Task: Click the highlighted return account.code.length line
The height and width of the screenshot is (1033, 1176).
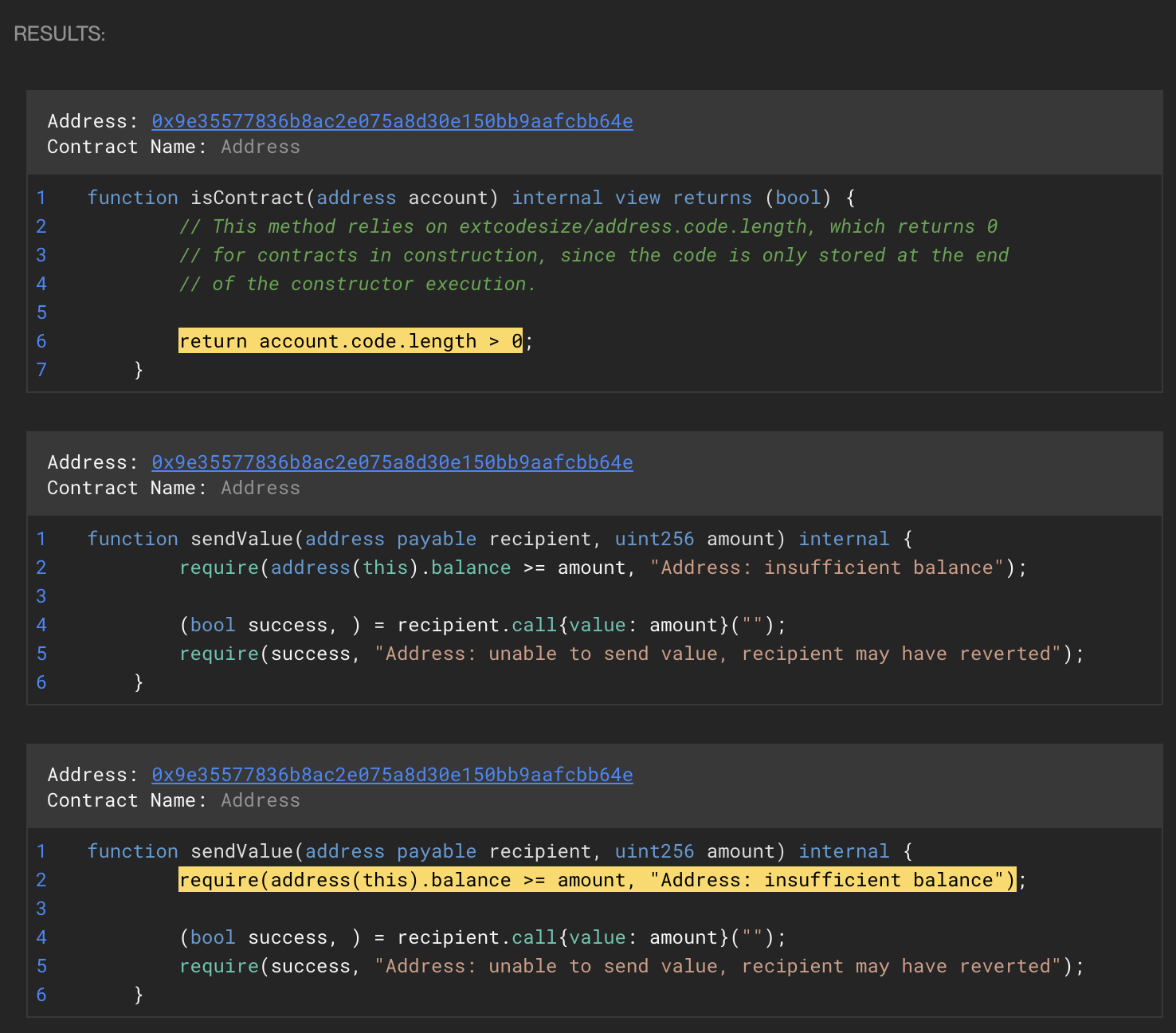Action: coord(351,341)
